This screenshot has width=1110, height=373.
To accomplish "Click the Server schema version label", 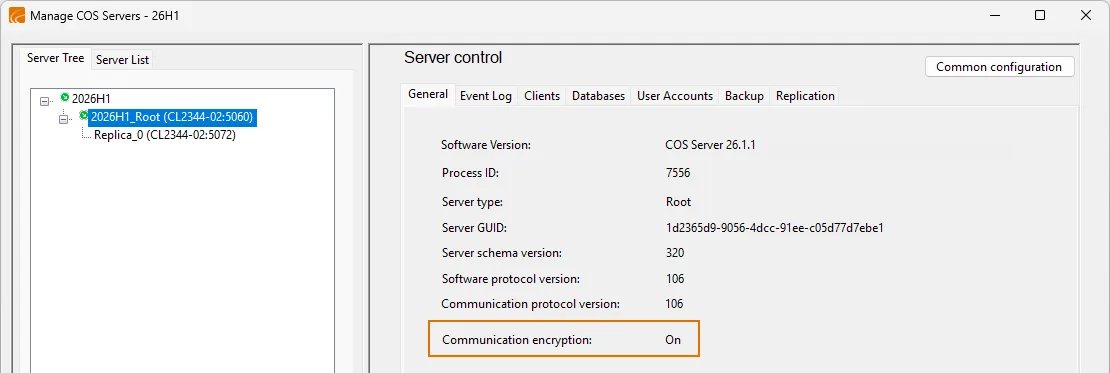I will click(x=502, y=253).
